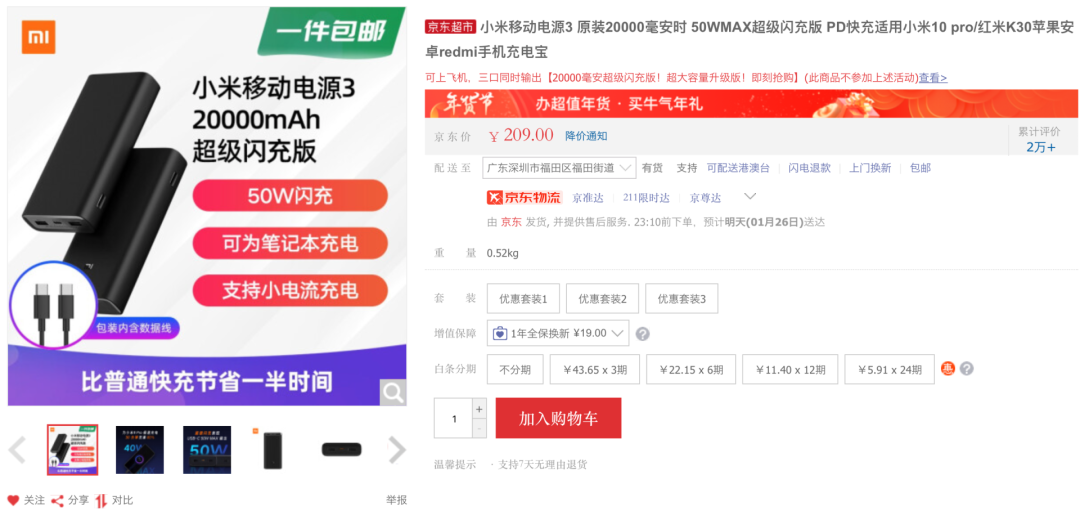Select the 40W thumbnail image

pos(140,450)
